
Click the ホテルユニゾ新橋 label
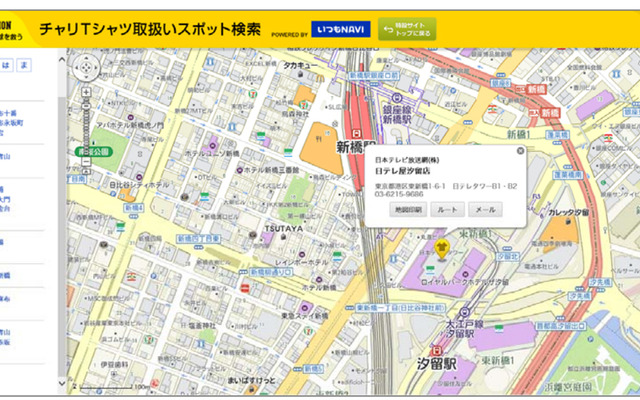tap(212, 153)
